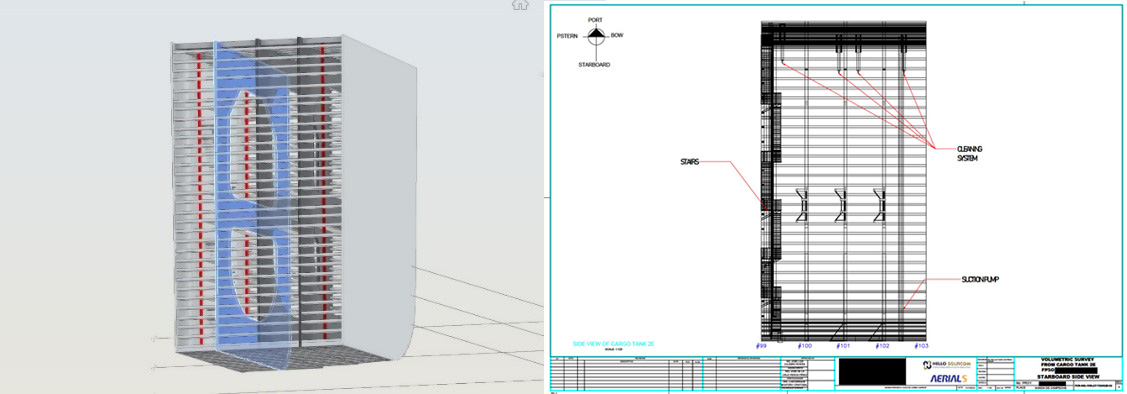Click the 'STAIRS' annotation label
The height and width of the screenshot is (394, 1127).
(688, 162)
